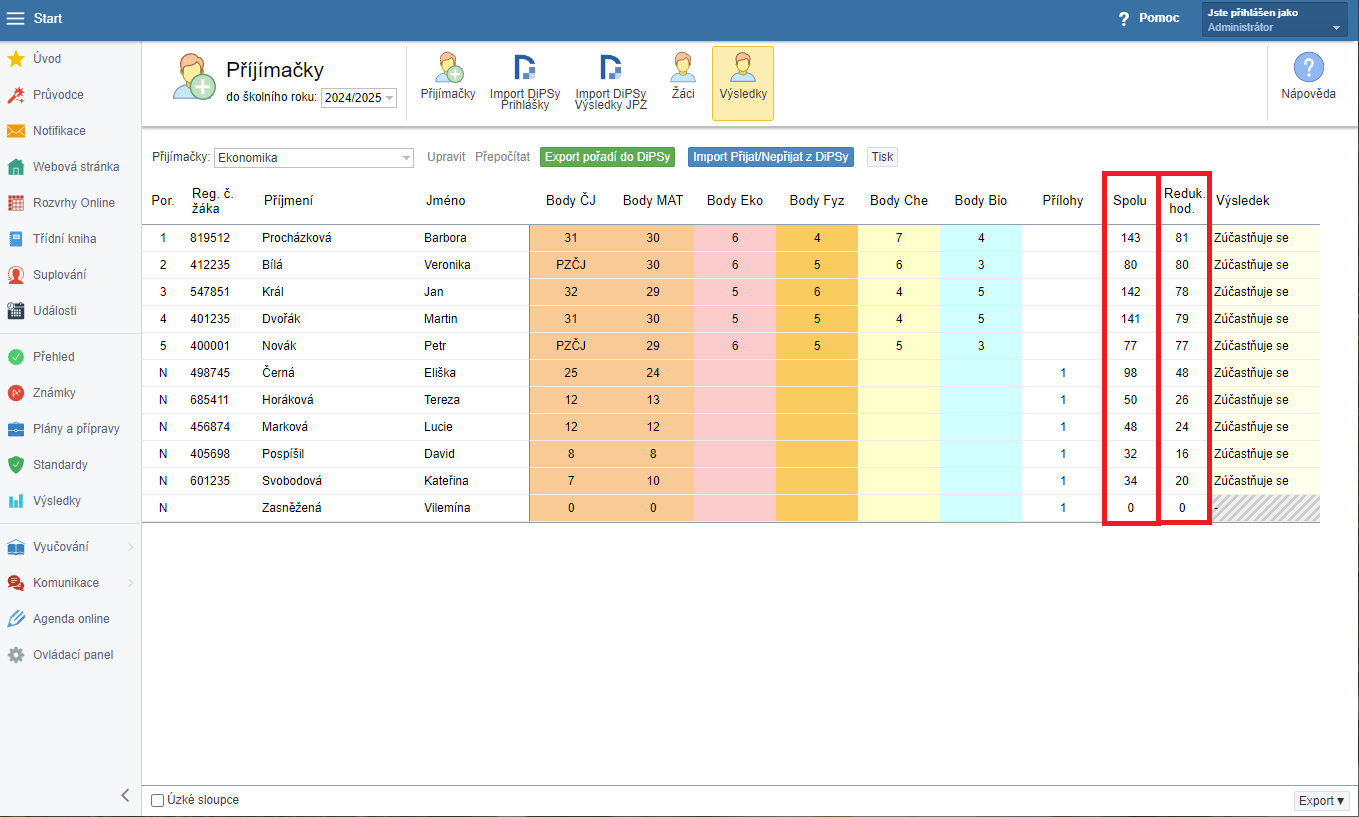Open the Rozvrhy Online sidebar label
Viewport: 1359px width, 817px height.
click(74, 203)
